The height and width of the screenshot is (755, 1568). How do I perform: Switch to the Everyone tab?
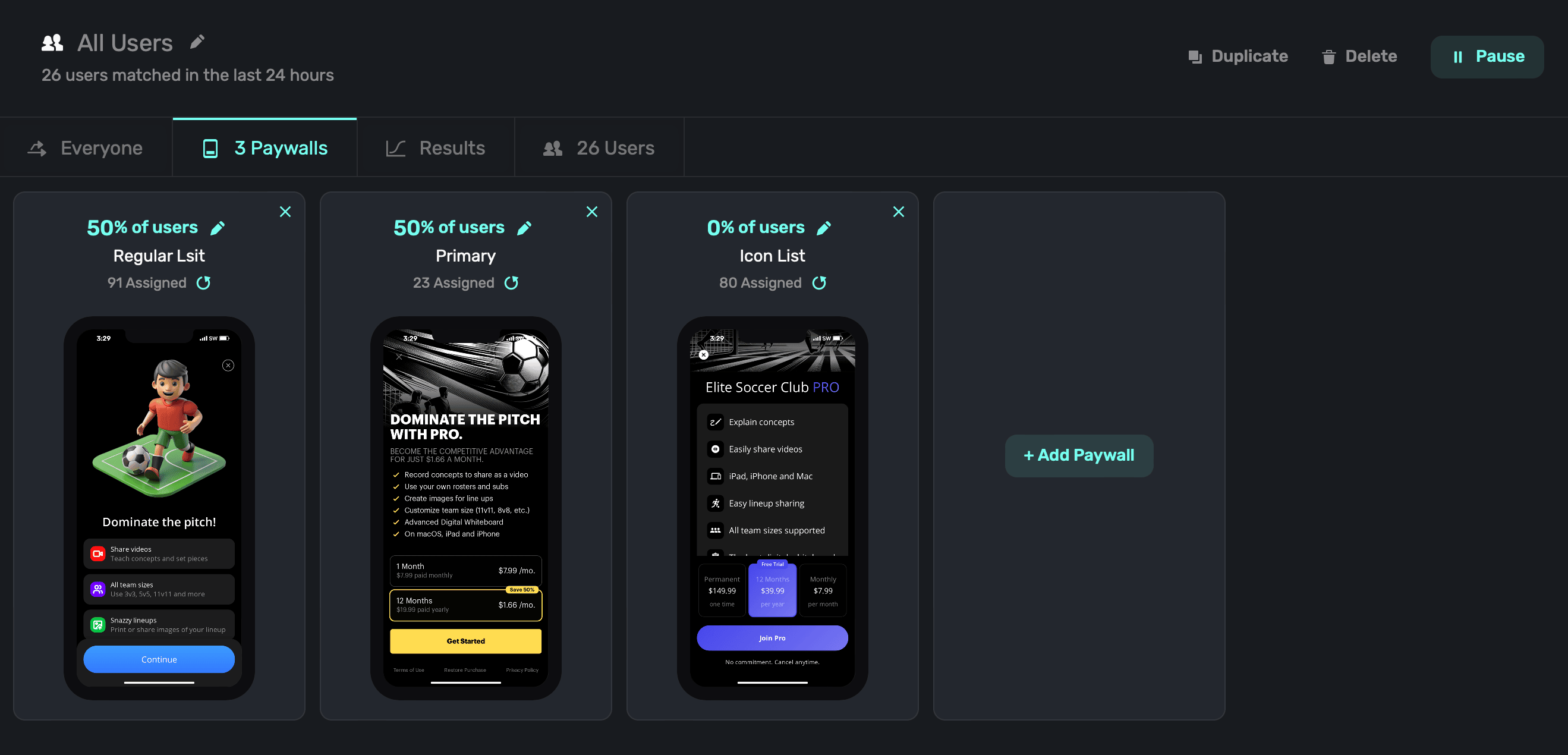coord(86,148)
